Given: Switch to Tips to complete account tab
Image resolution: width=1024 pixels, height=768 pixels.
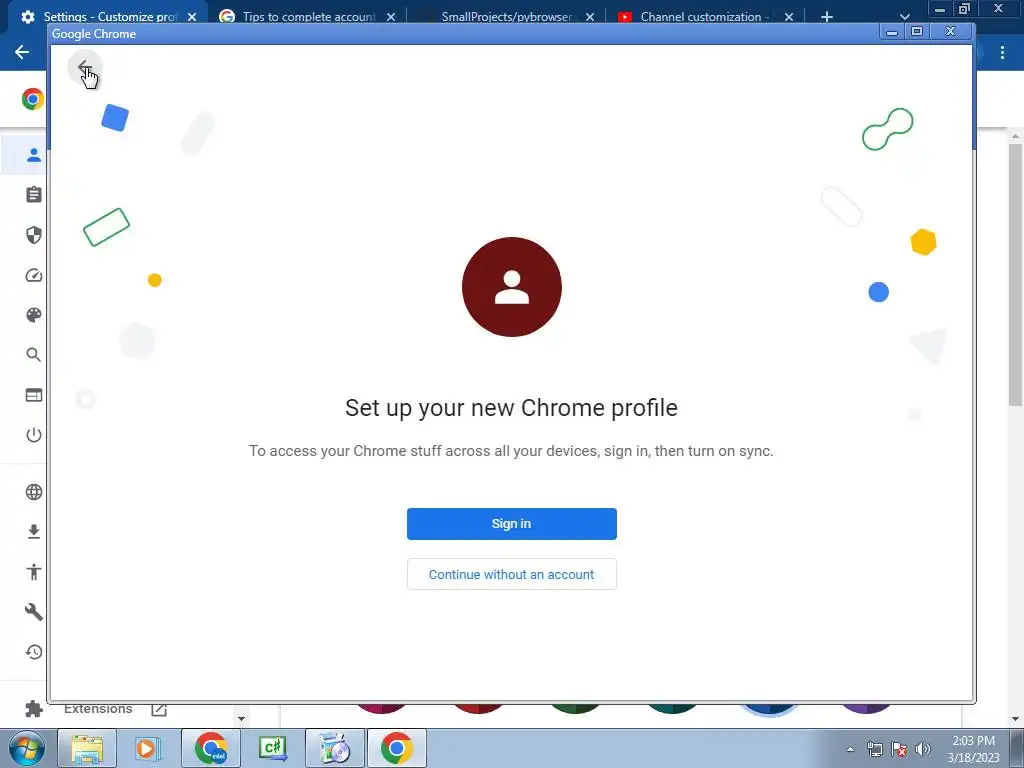Looking at the screenshot, I should tap(308, 16).
